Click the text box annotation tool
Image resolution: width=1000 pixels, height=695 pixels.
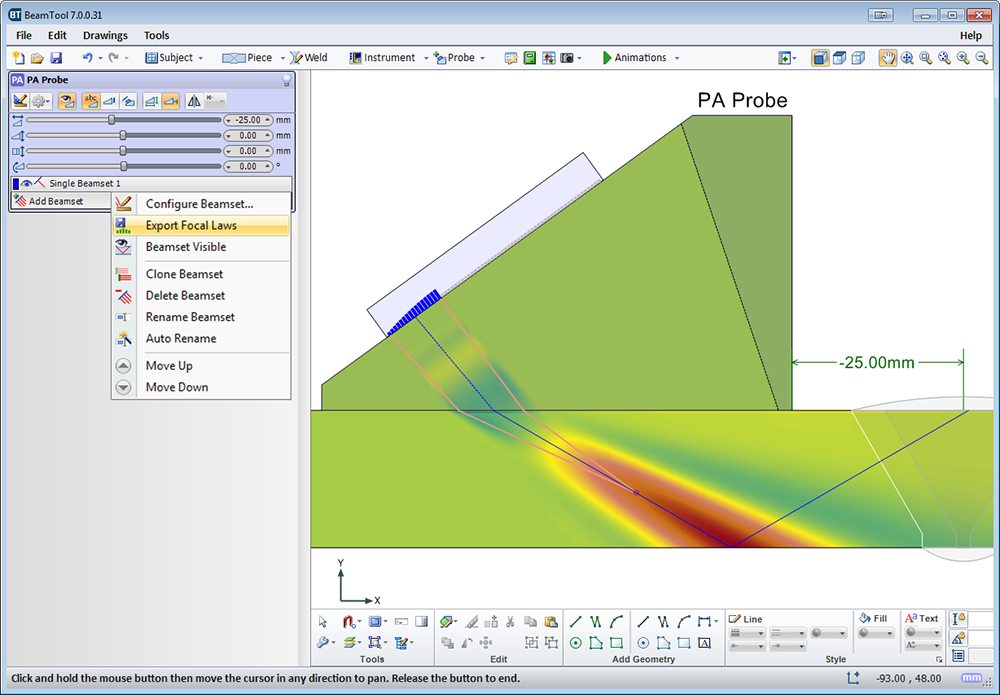[704, 643]
